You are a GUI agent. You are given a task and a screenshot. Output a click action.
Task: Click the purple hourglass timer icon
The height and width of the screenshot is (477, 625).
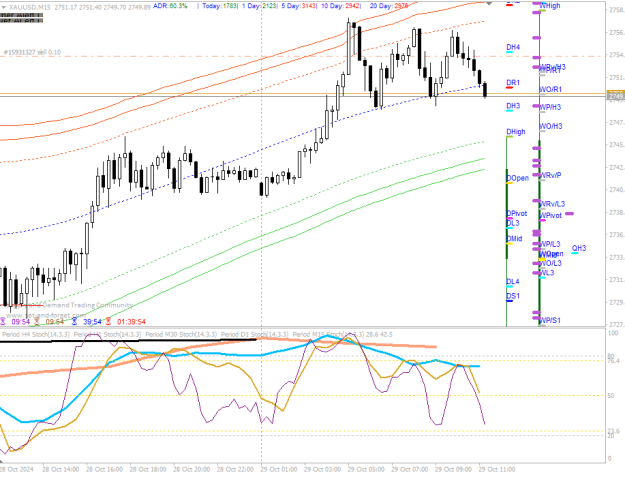point(3,321)
